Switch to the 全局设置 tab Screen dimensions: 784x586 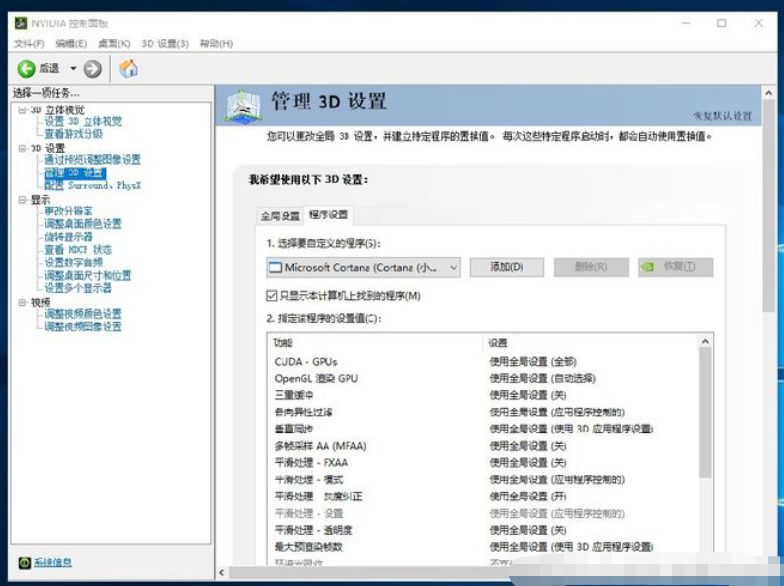click(x=280, y=215)
